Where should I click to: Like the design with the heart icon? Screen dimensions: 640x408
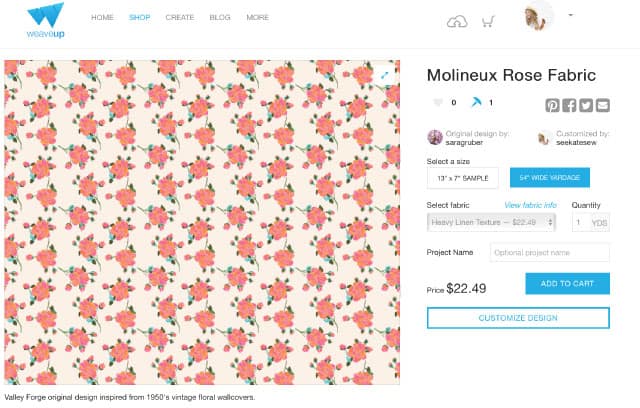[438, 102]
